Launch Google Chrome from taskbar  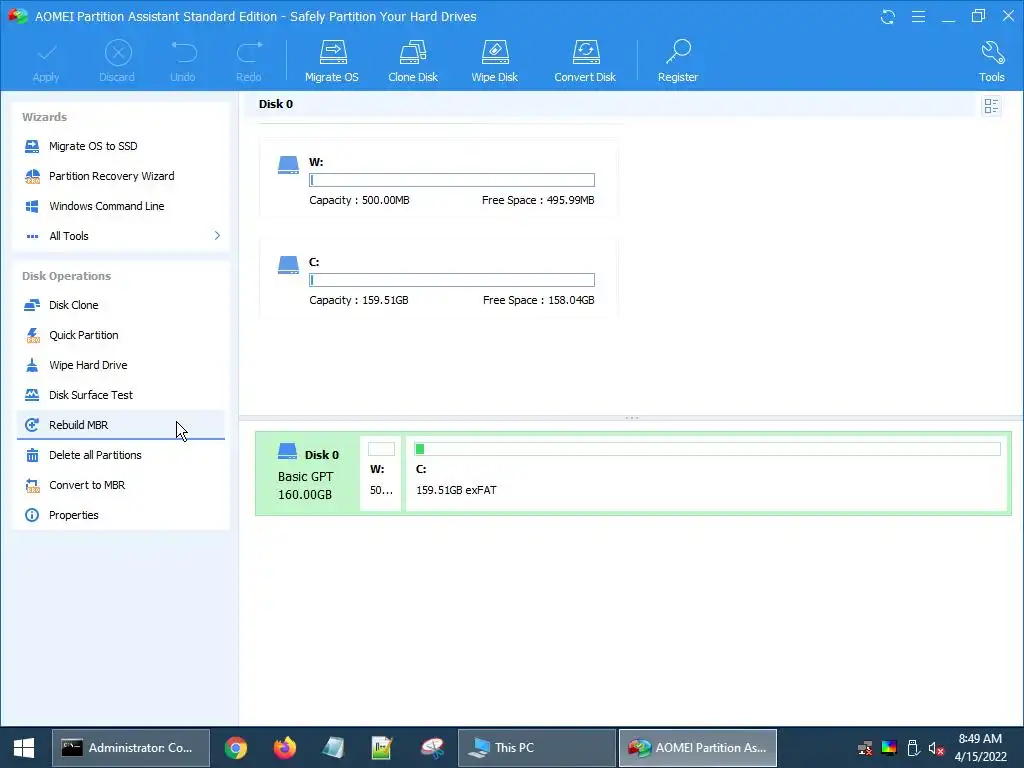click(x=236, y=748)
